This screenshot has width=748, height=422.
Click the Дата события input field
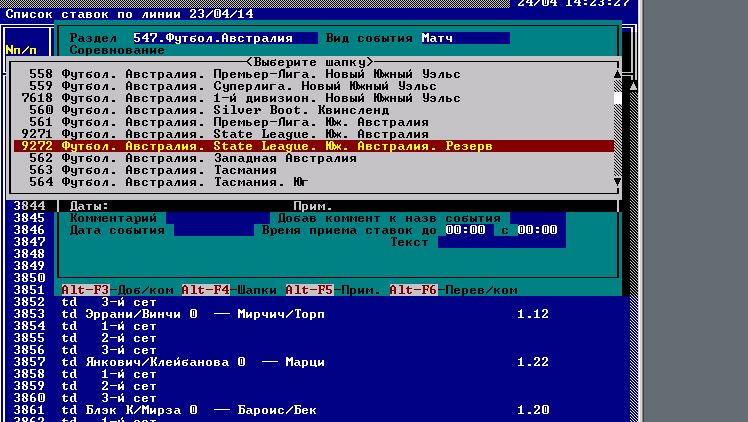click(x=214, y=230)
